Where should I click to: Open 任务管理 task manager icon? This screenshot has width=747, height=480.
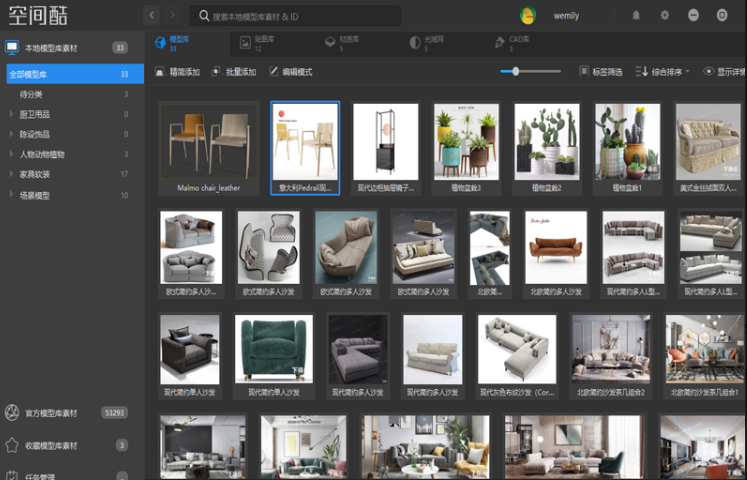[12, 476]
